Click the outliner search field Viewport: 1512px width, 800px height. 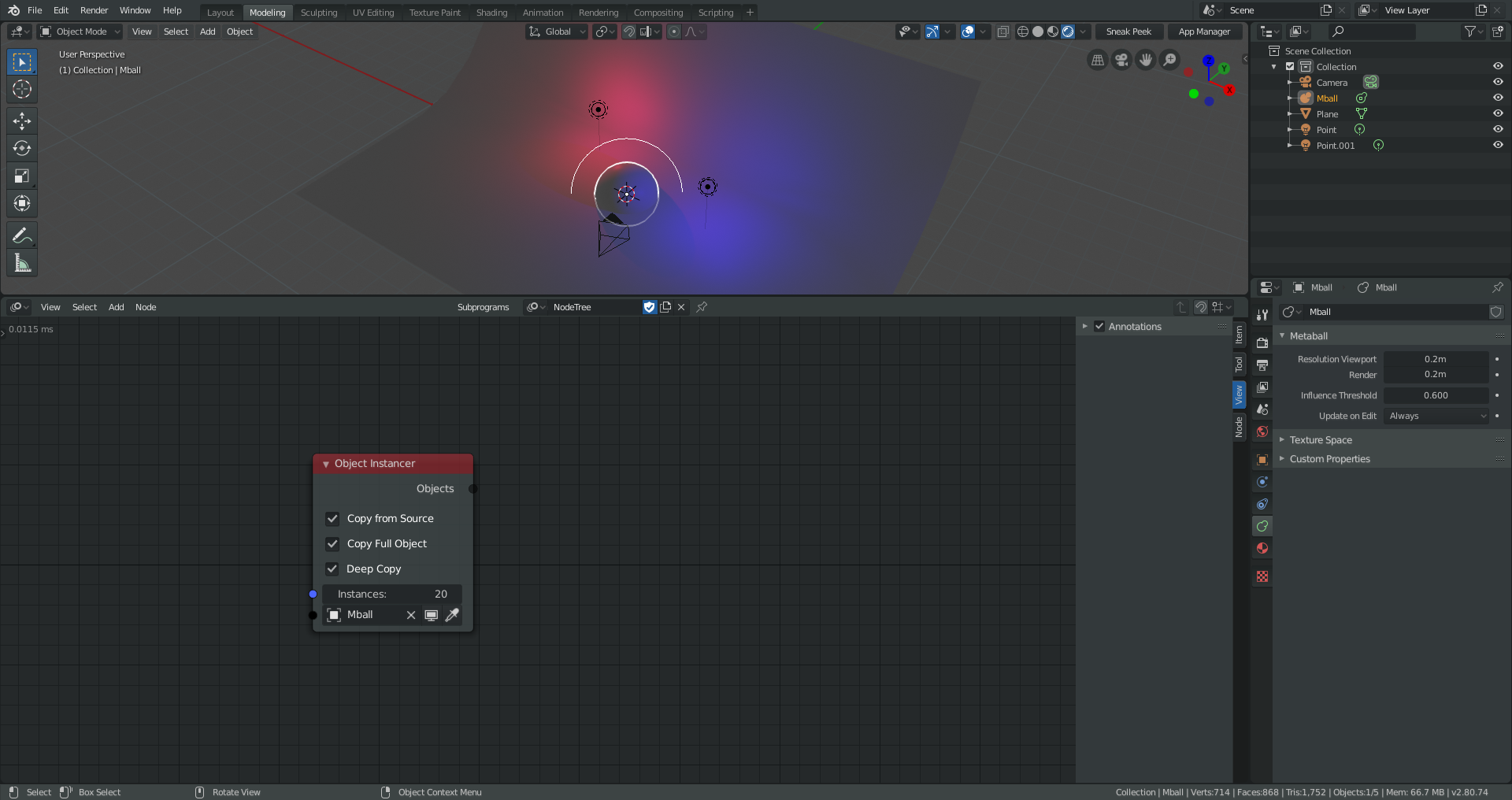point(1371,31)
